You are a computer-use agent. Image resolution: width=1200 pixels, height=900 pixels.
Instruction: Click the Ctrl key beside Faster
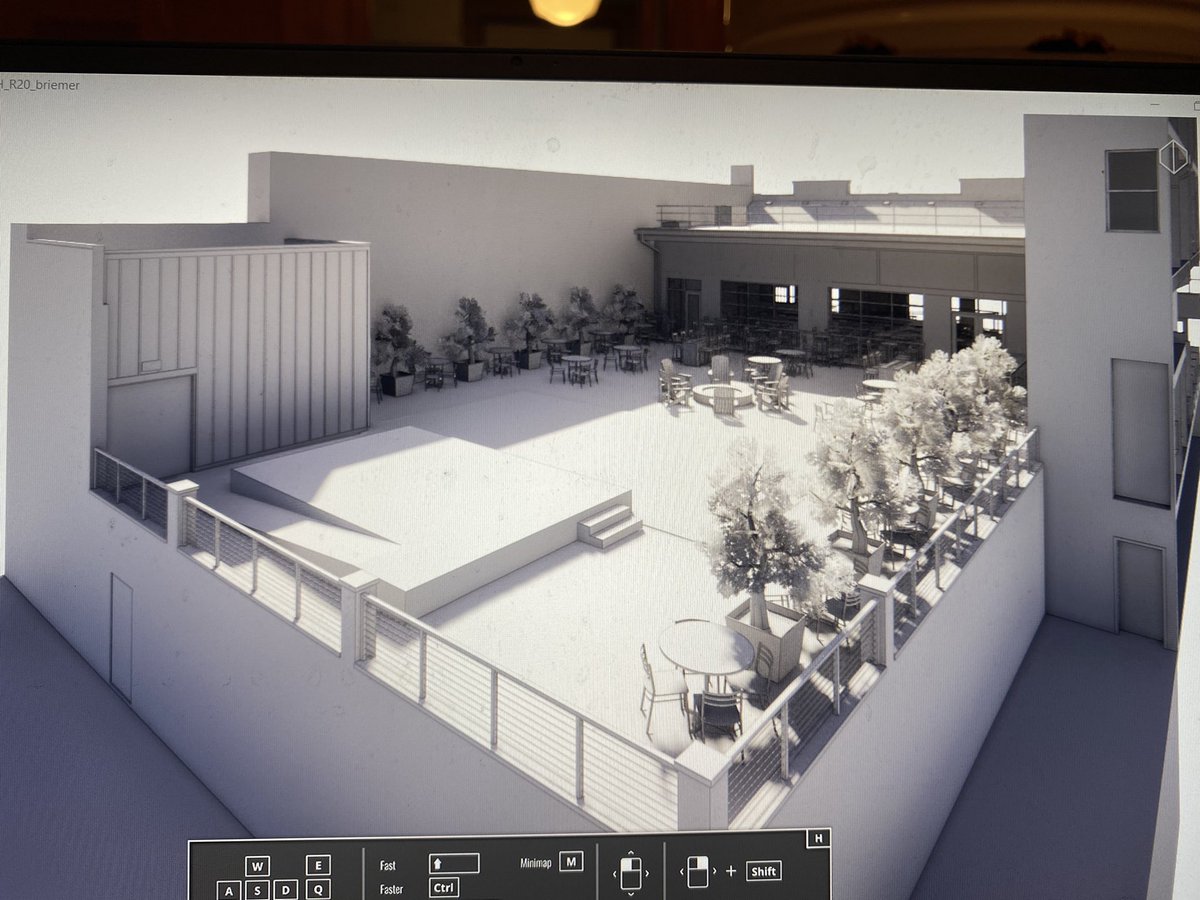pyautogui.click(x=444, y=887)
